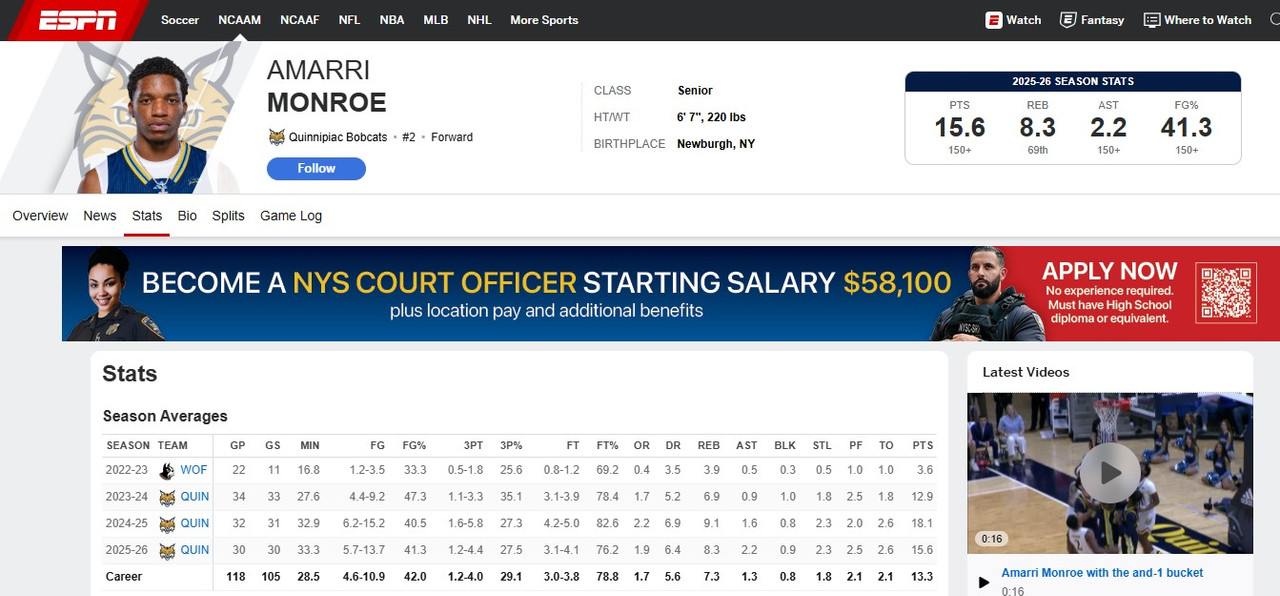Open QUIN link for 2025-26 season
This screenshot has width=1280, height=596.
click(194, 550)
